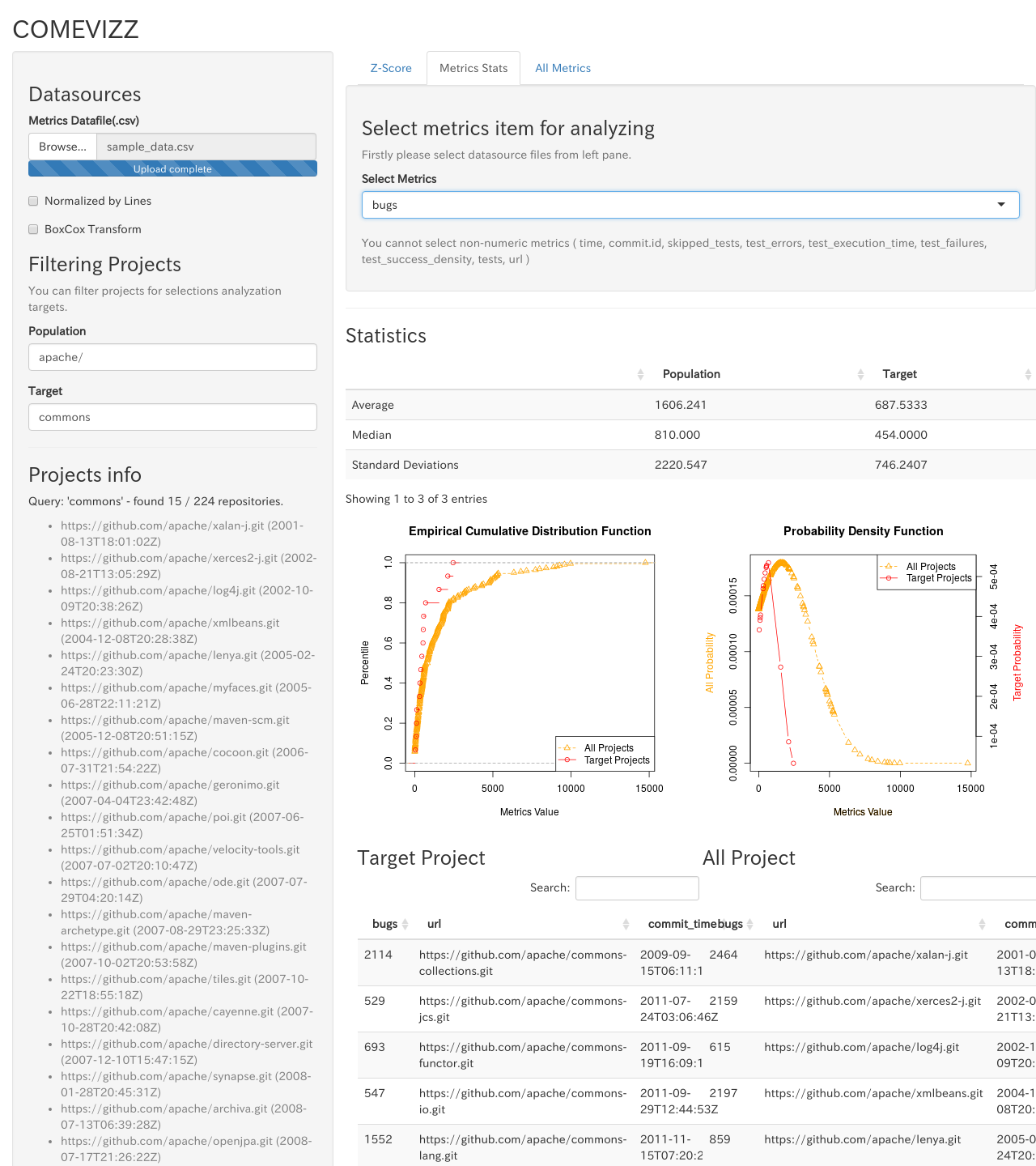Click the cocoon.git entry in Projects info

[185, 760]
